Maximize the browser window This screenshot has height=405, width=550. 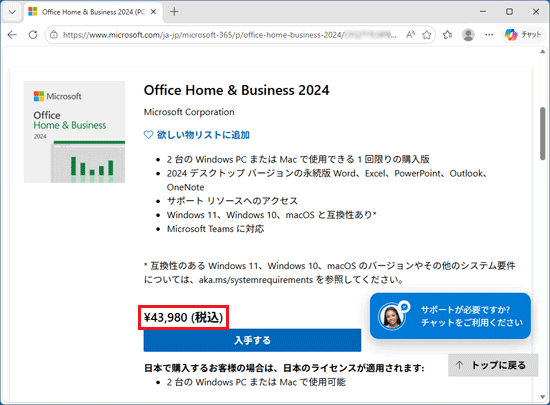tap(509, 12)
